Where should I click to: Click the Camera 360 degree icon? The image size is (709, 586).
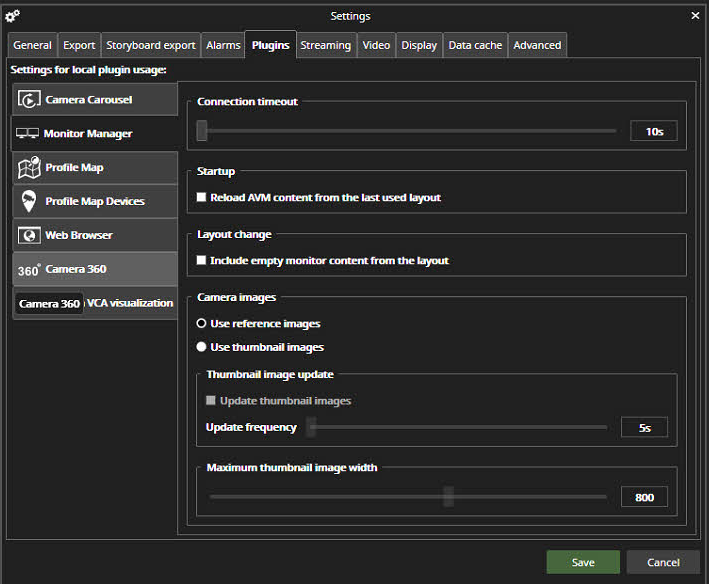[x=29, y=269]
